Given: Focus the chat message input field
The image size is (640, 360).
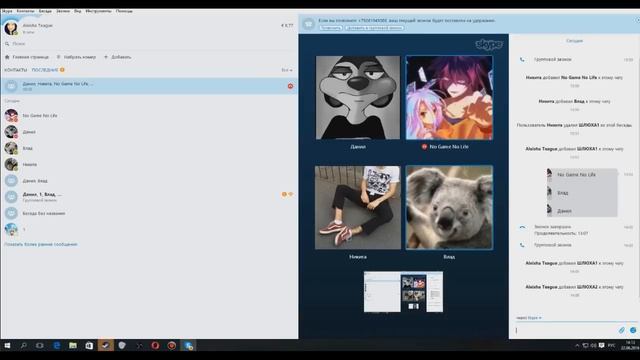Looking at the screenshot, I should point(565,330).
